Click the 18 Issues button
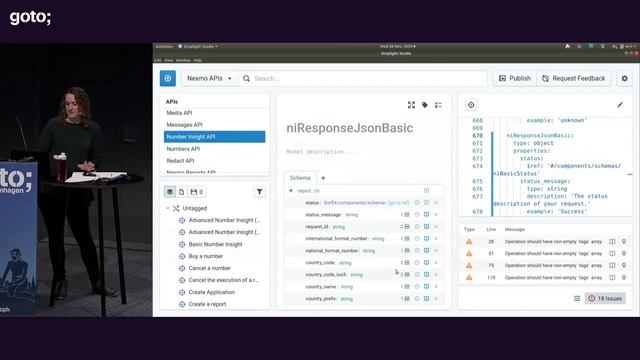 coord(605,299)
